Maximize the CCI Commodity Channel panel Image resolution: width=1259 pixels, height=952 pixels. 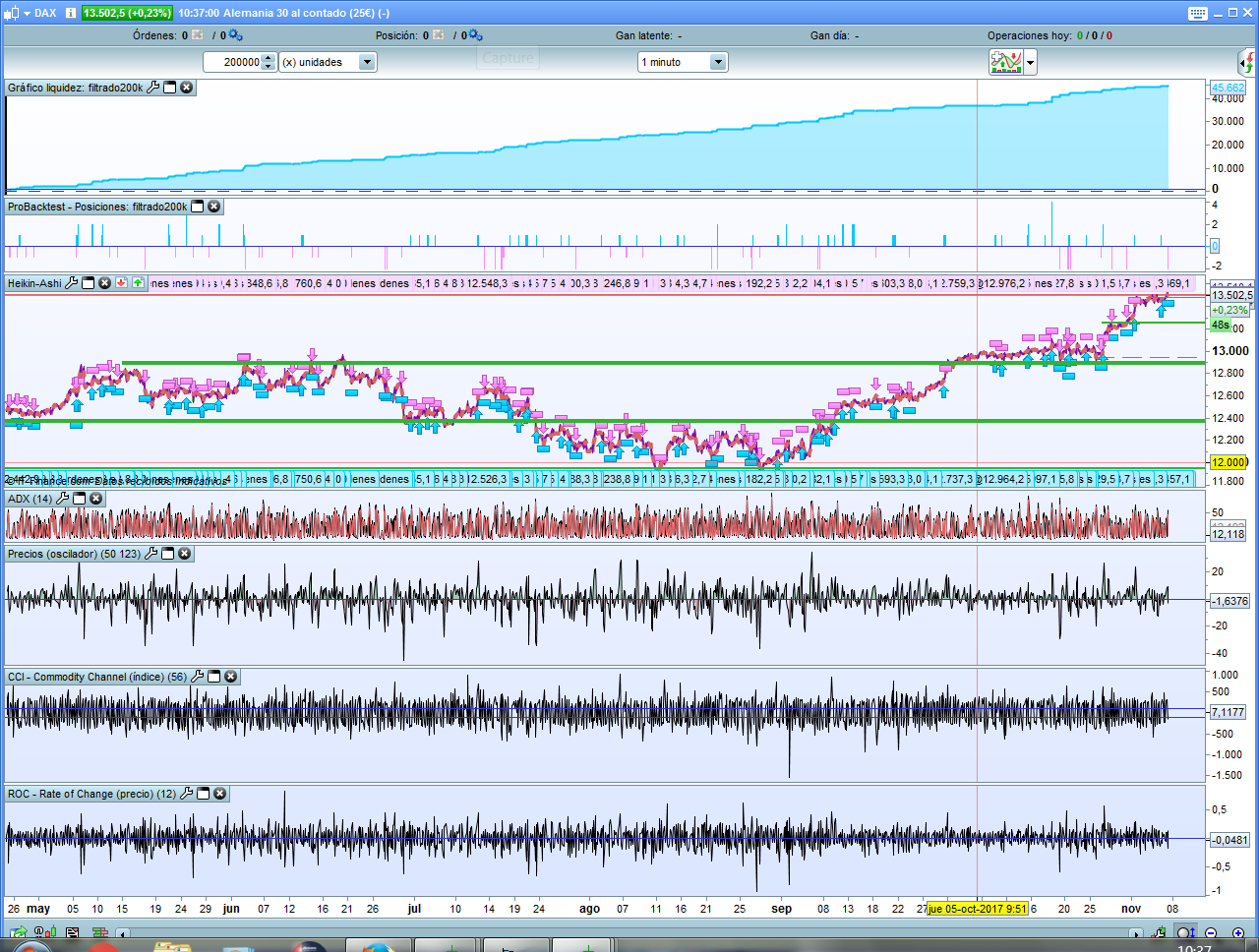[213, 677]
